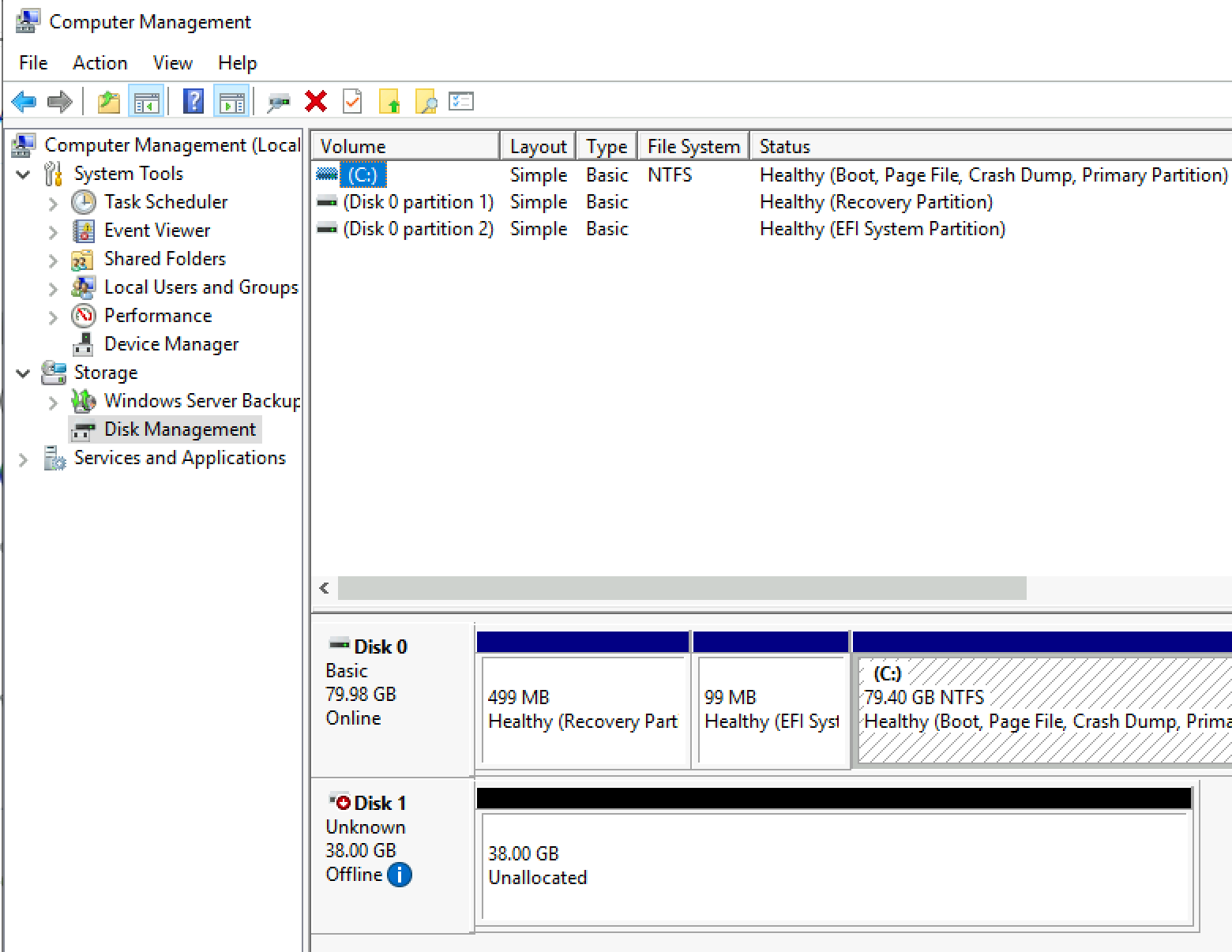Click the Back arrow toolbar icon
1232x952 pixels.
click(x=24, y=102)
